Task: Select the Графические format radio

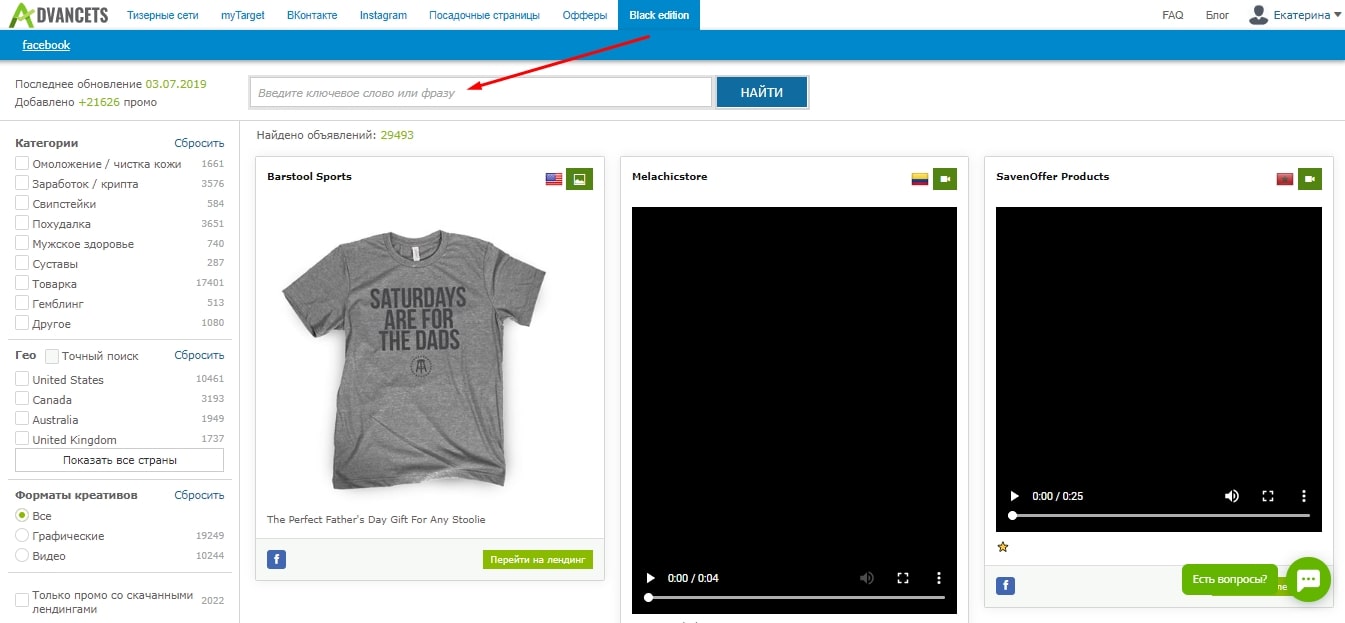Action: pyautogui.click(x=22, y=535)
